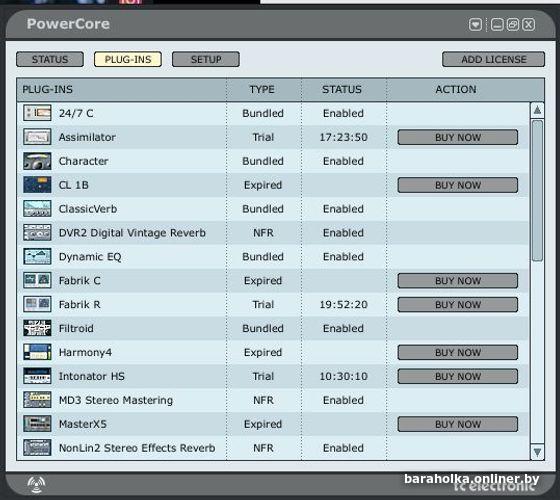Select the PLUG-INS tab
The width and height of the screenshot is (560, 500).
coord(128,59)
